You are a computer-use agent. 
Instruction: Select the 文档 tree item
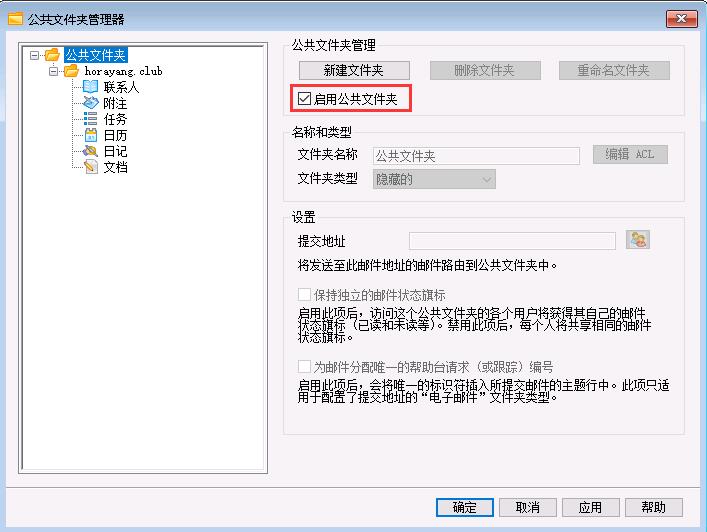pos(115,167)
